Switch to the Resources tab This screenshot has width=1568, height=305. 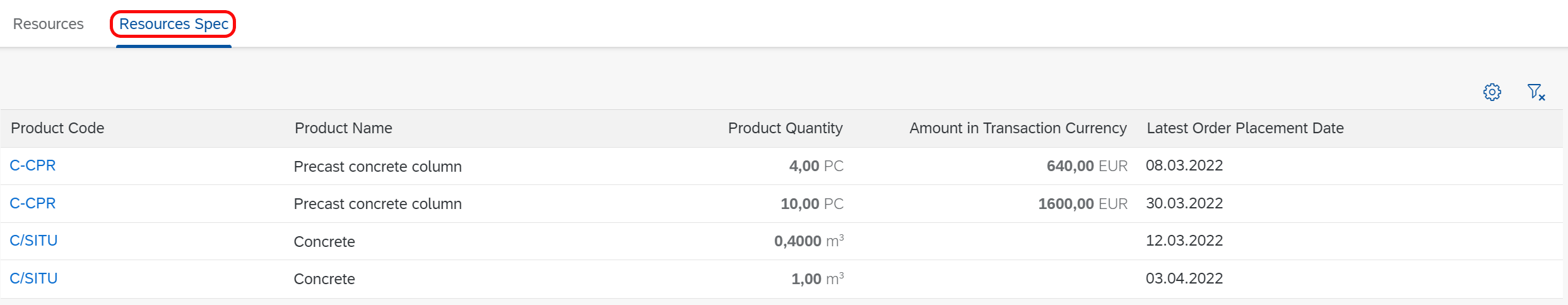coord(49,24)
